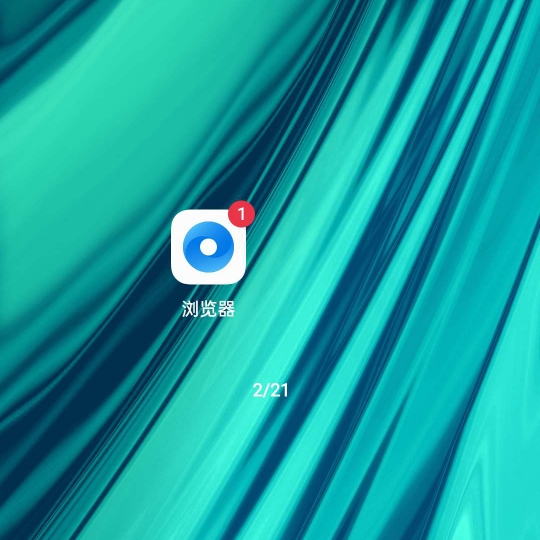Screen dimensions: 540x540
Task: Tap the number 2 in page counter
Action: (x=257, y=391)
